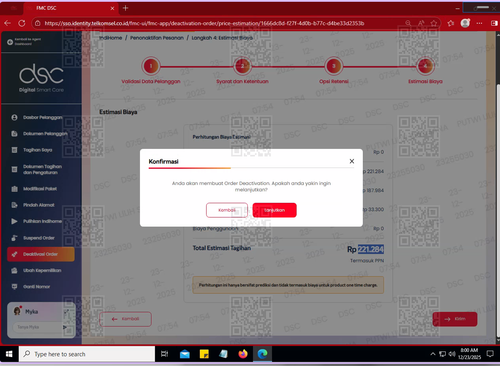Click the bottom Kembali back button
The height and width of the screenshot is (366, 500).
(x=125, y=319)
